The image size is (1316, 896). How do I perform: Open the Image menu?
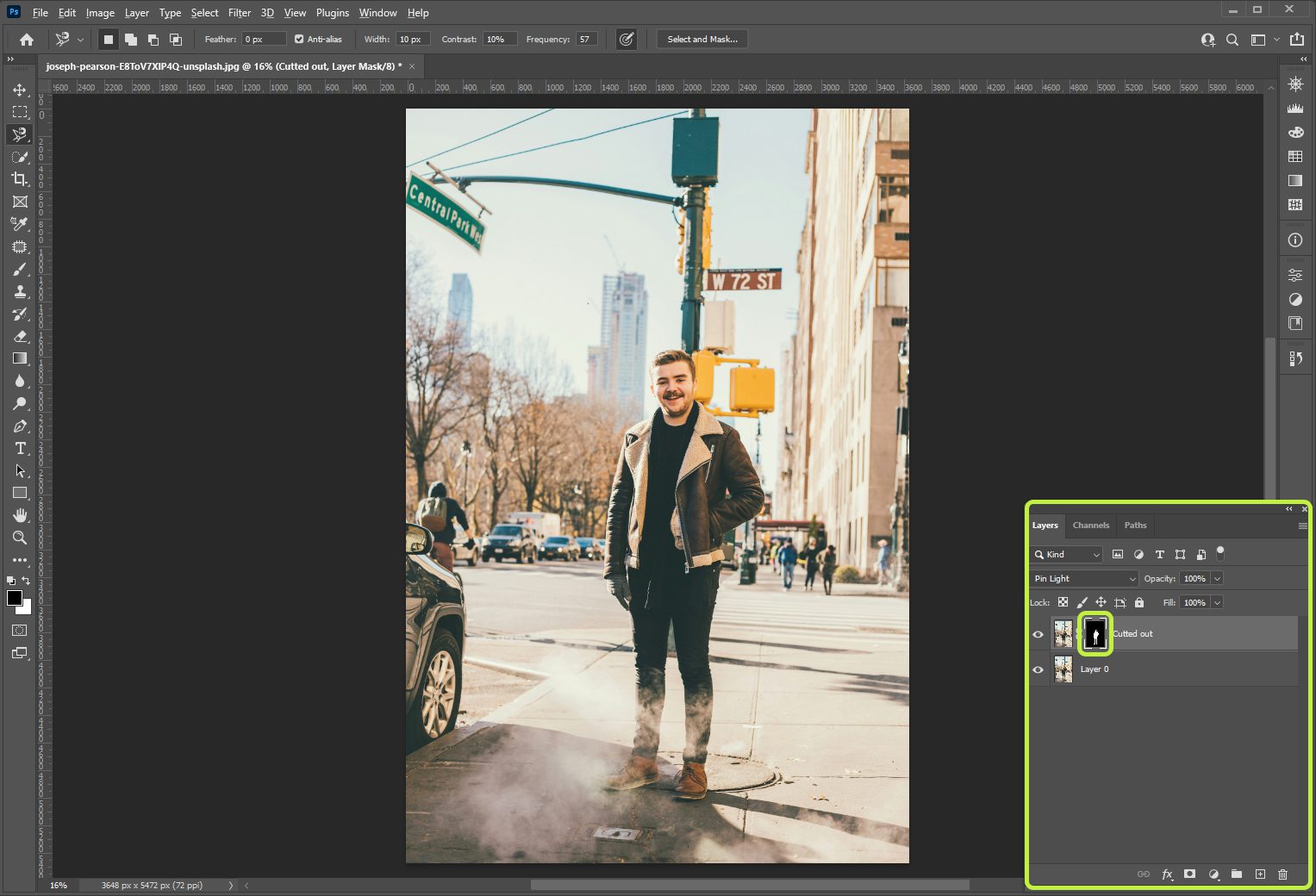(x=100, y=13)
